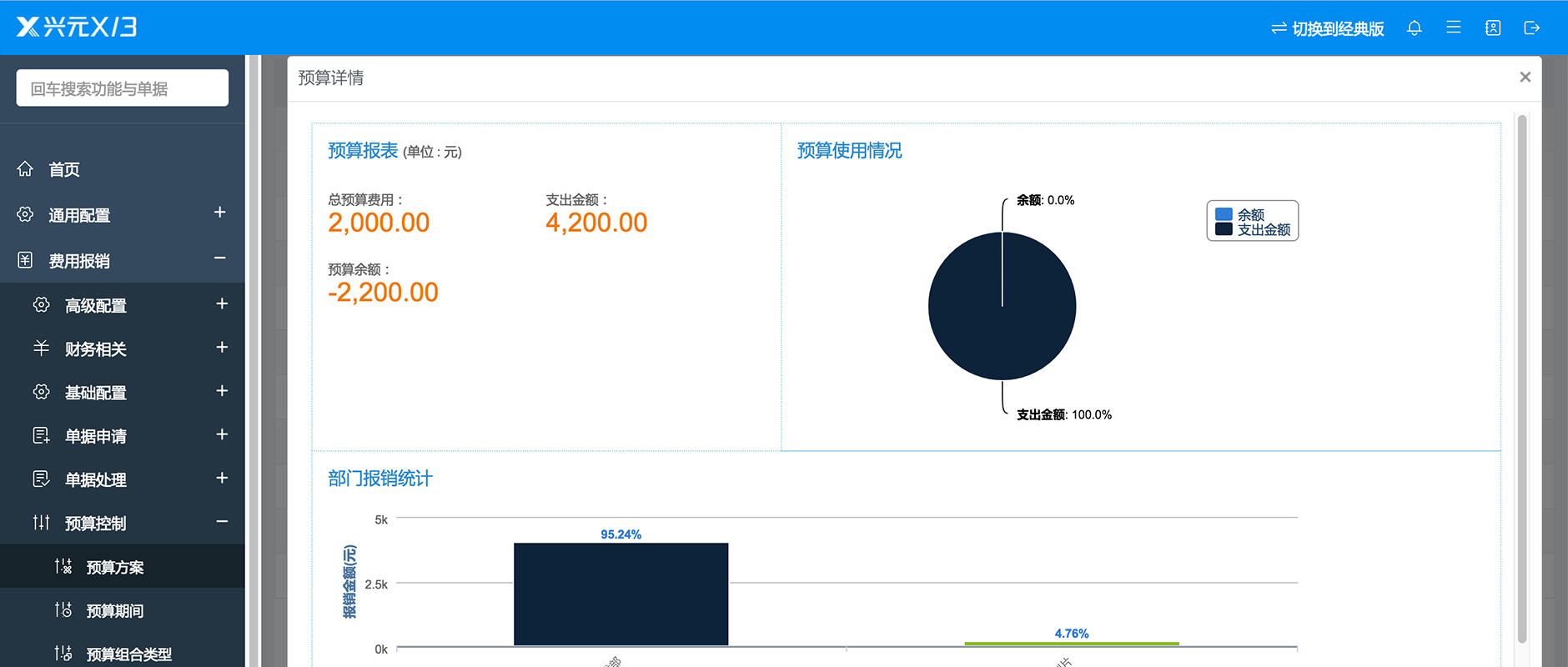Image resolution: width=1568 pixels, height=667 pixels.
Task: Toggle 支出金额 series in pie legend
Action: [x=1253, y=229]
